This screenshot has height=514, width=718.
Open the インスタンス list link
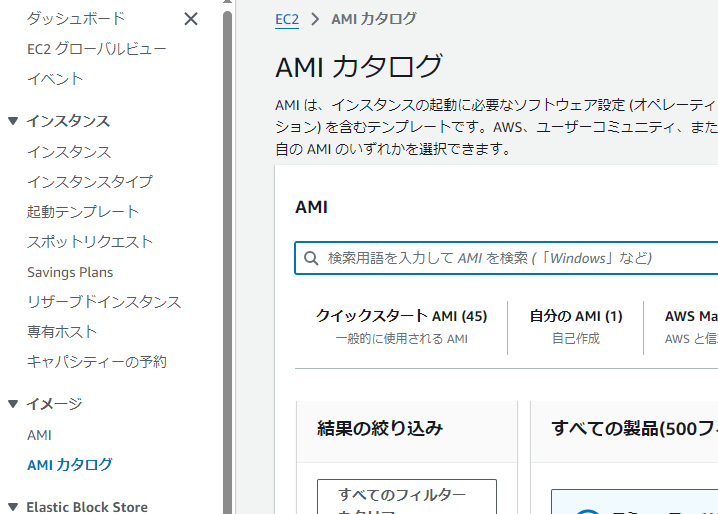pyautogui.click(x=69, y=152)
